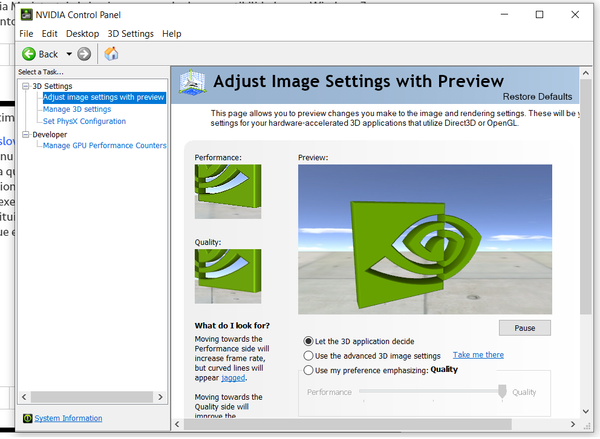Click the Performance-Quality slider handle
This screenshot has height=439, width=600.
502,391
